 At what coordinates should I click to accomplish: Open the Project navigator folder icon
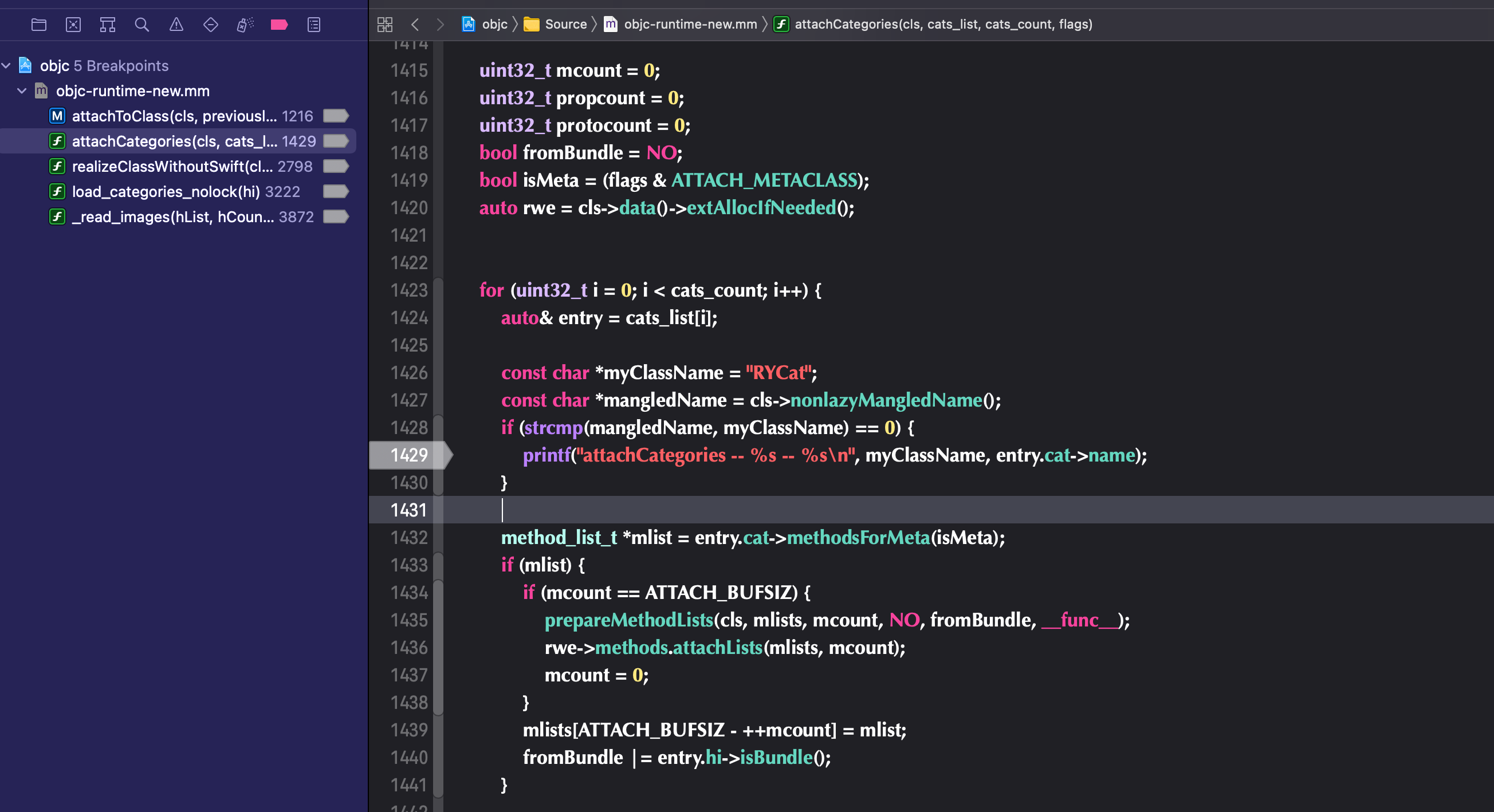39,25
